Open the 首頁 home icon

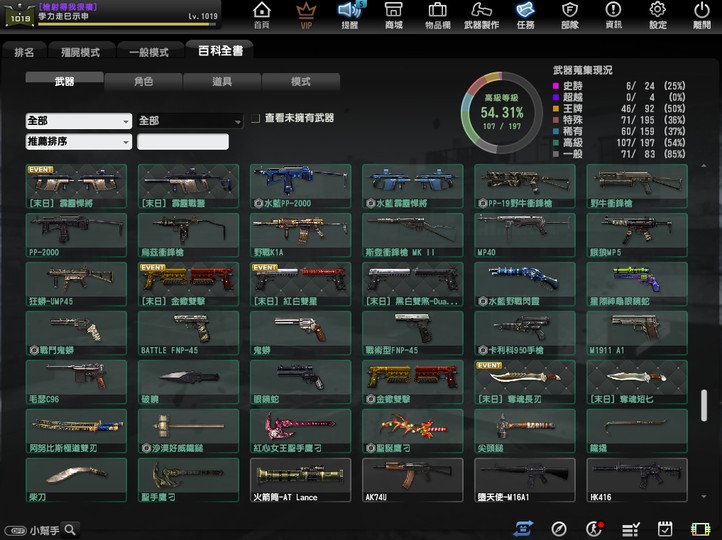(x=261, y=15)
